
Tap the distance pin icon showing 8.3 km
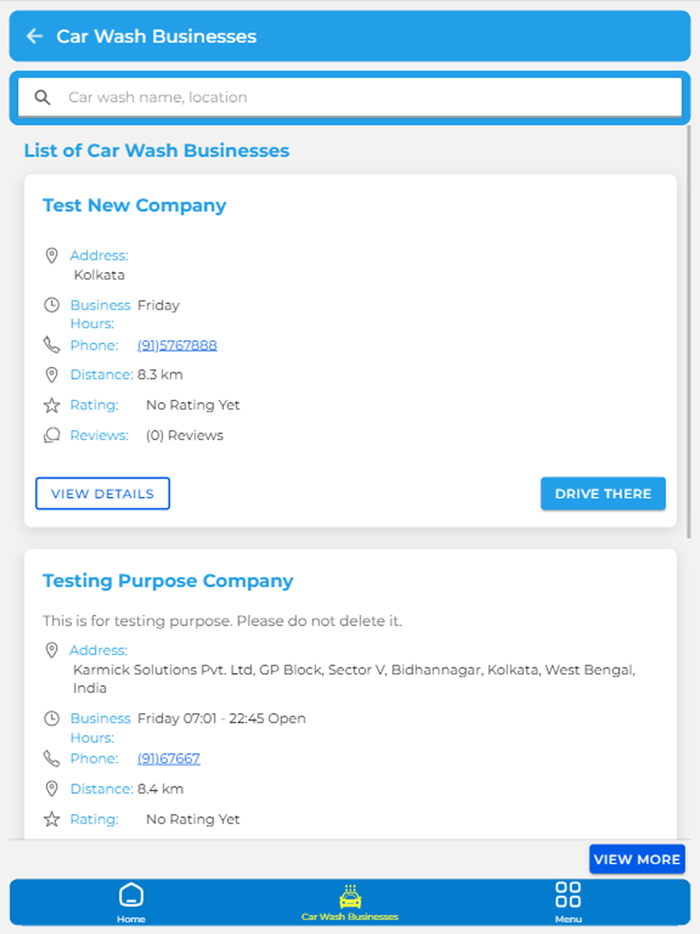point(52,374)
